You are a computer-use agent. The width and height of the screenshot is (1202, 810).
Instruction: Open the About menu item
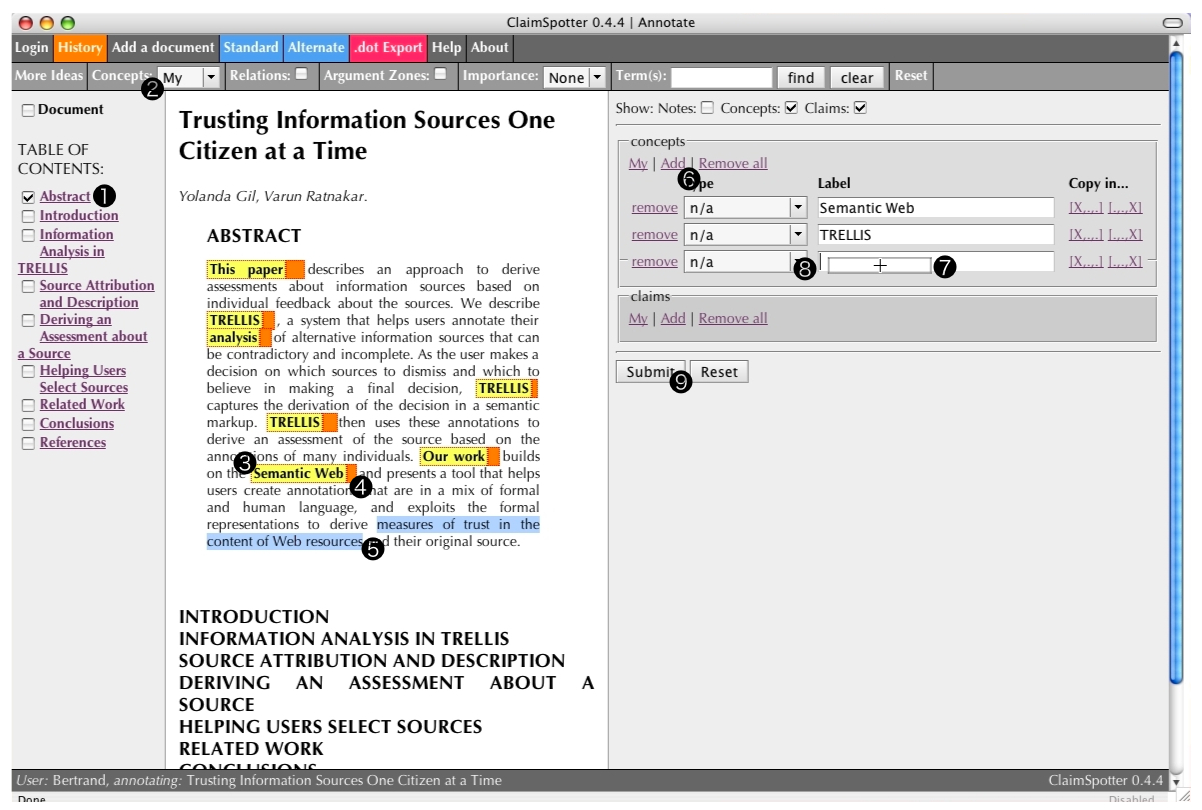[x=490, y=47]
